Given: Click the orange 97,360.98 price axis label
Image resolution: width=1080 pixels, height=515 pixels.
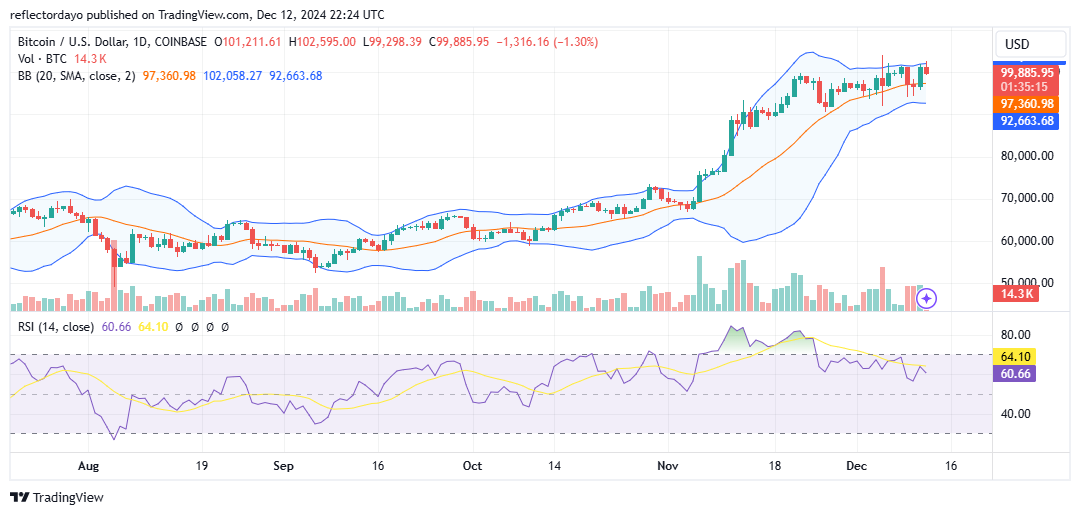Looking at the screenshot, I should tap(1028, 103).
